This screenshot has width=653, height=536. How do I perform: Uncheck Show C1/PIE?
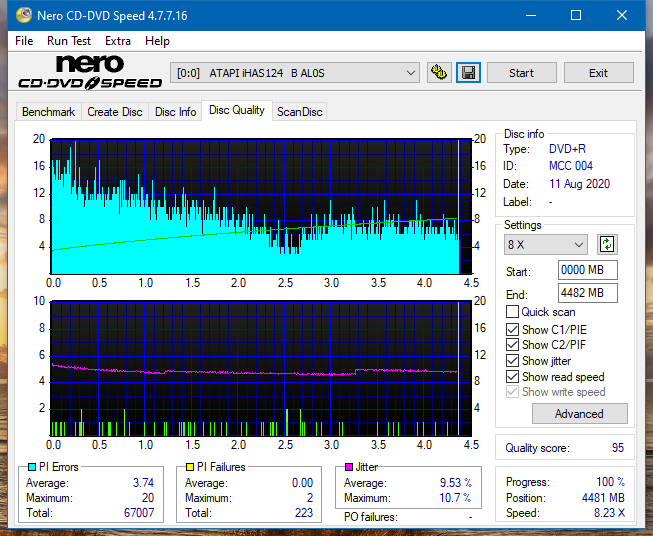512,329
